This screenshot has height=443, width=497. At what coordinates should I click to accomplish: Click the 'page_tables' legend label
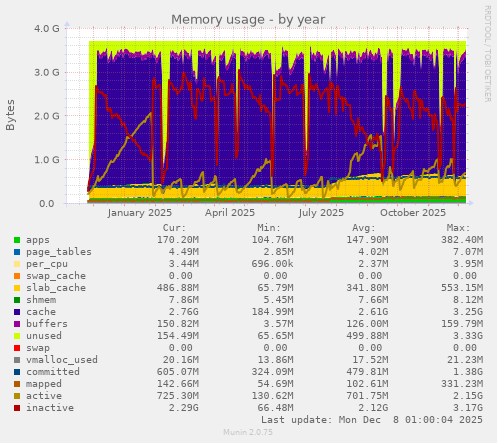coord(59,252)
